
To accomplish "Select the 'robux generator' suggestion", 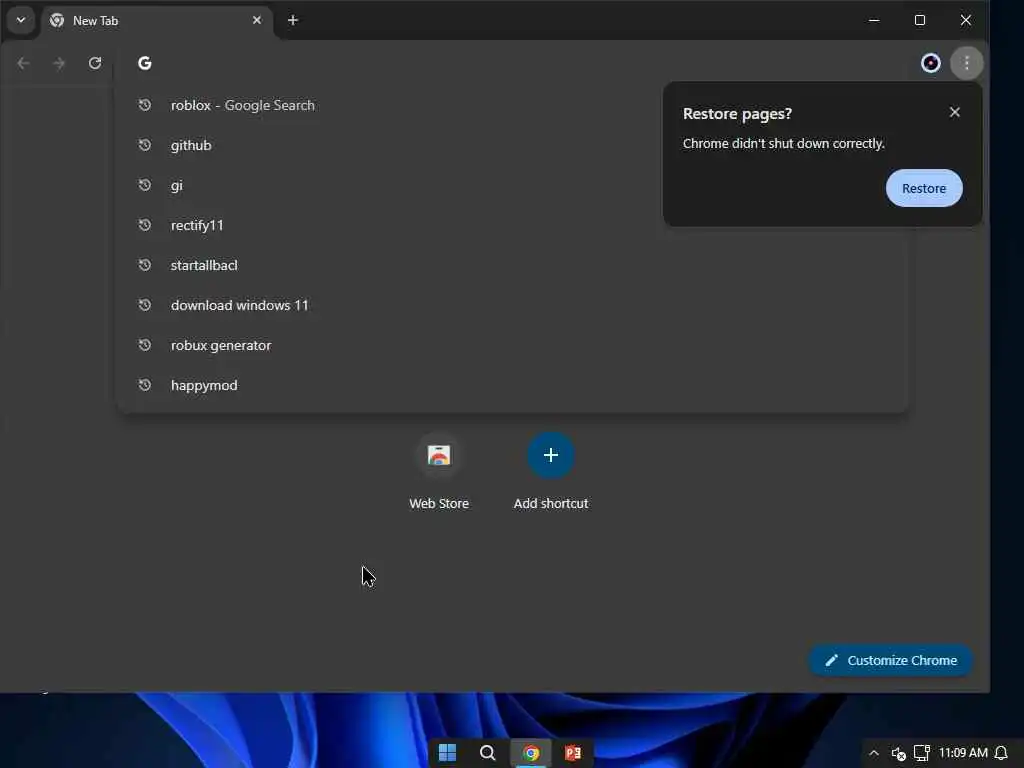I will tap(512, 345).
